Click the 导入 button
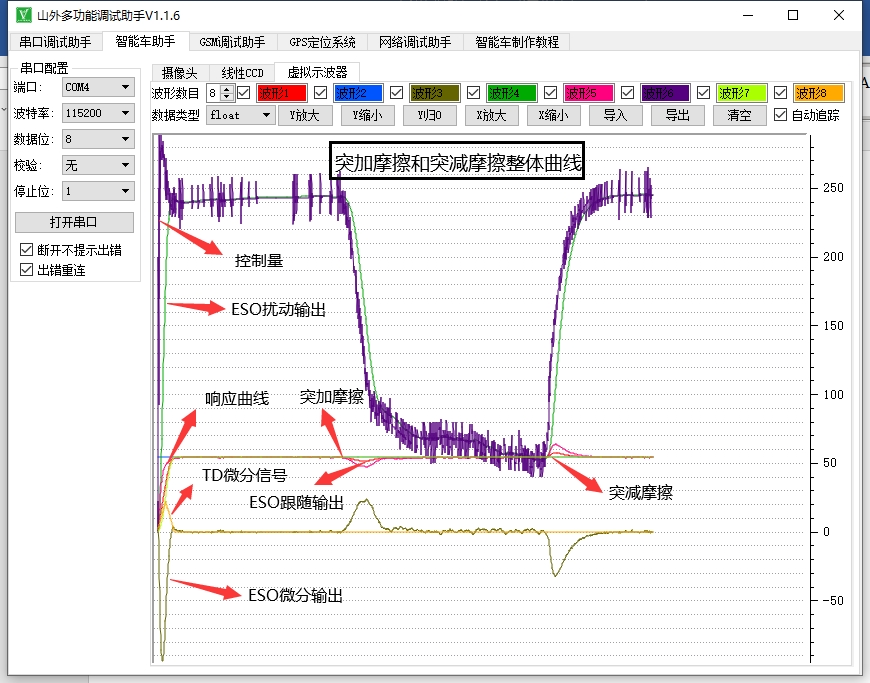Screen dimensions: 870x683 click(615, 115)
